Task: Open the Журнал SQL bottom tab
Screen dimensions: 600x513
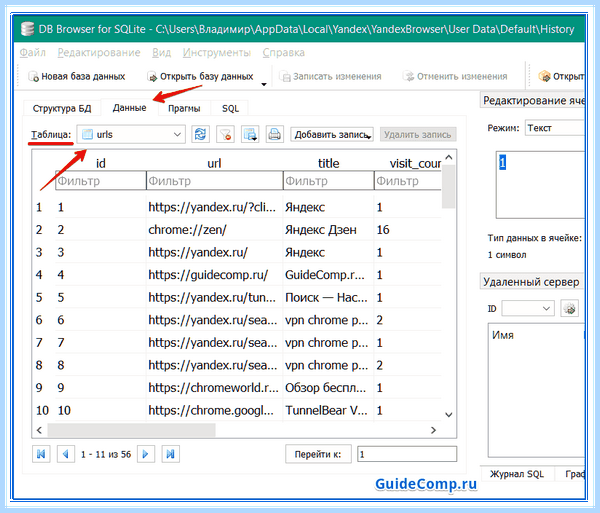Action: pos(517,474)
